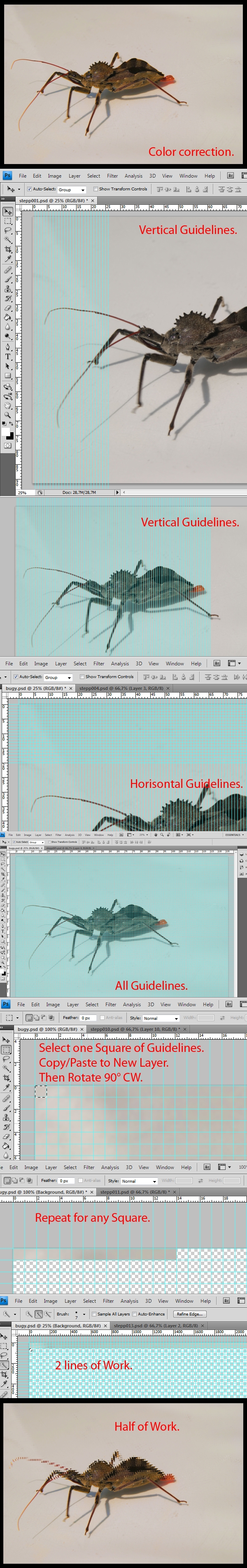
Task: Select the Move tool in stepp001.psd window toolbox
Action: pyautogui.click(x=7, y=212)
